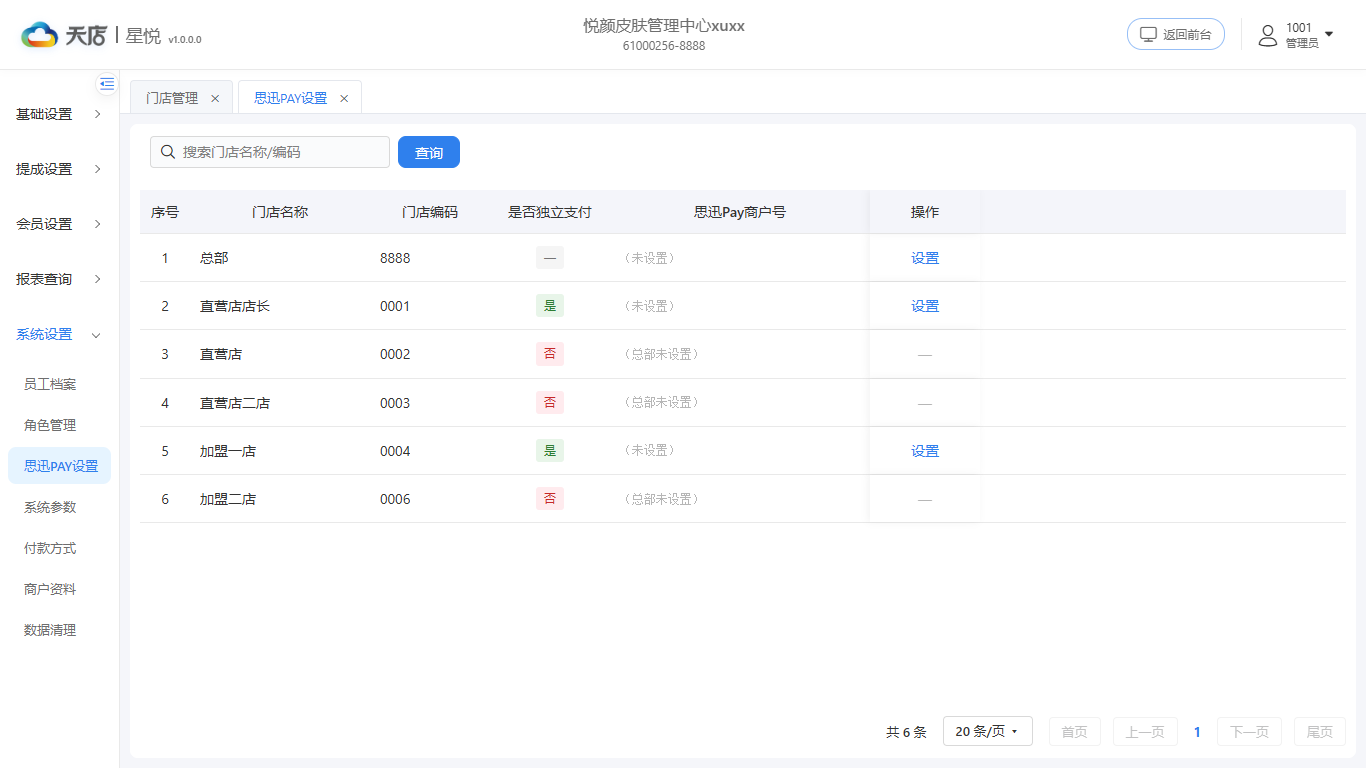Click the 直营店二店 store name cell
Image resolution: width=1366 pixels, height=768 pixels.
[235, 403]
